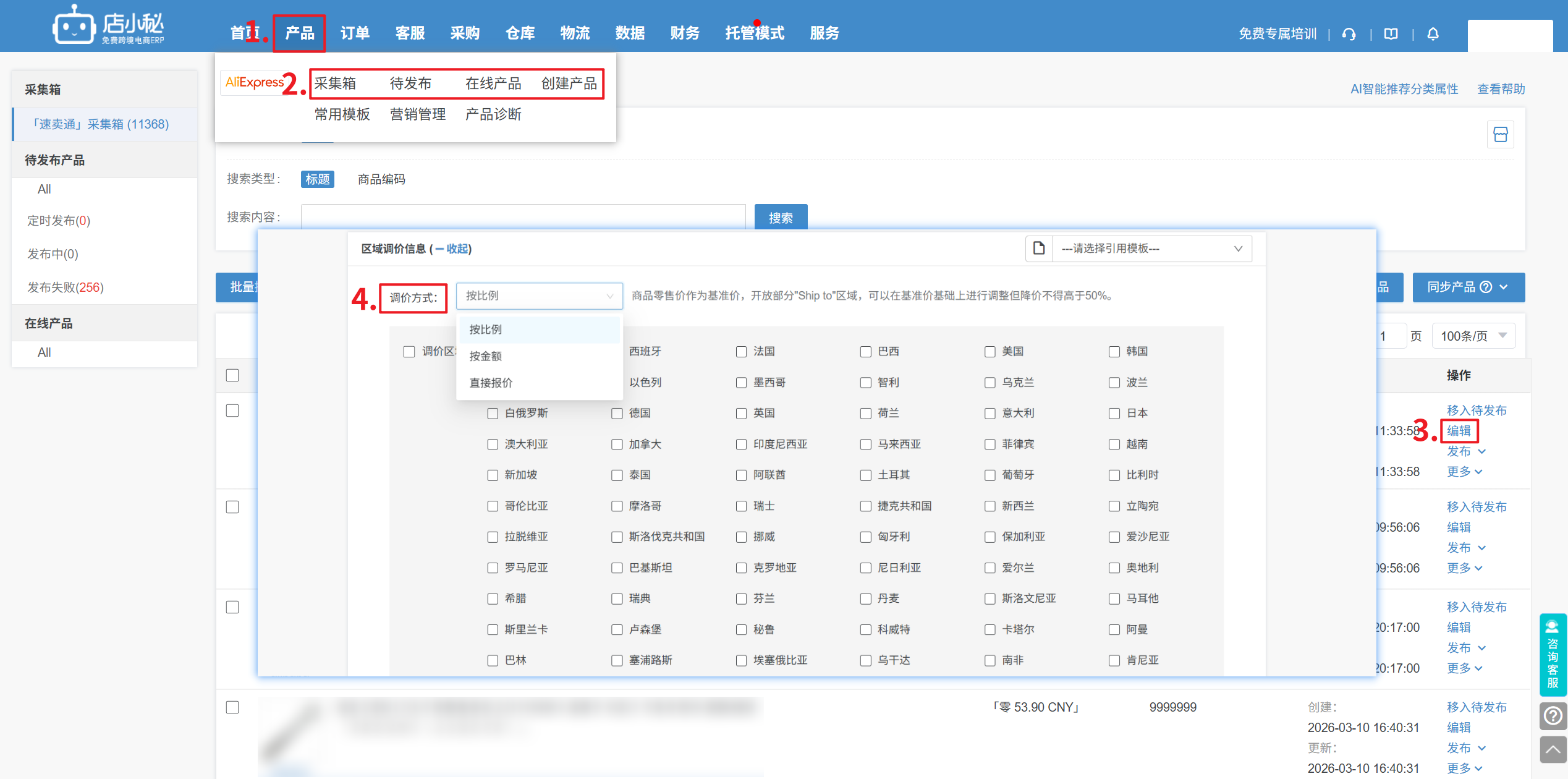Click the round question mark help icon
The width and height of the screenshot is (1568, 779).
pos(1552,716)
